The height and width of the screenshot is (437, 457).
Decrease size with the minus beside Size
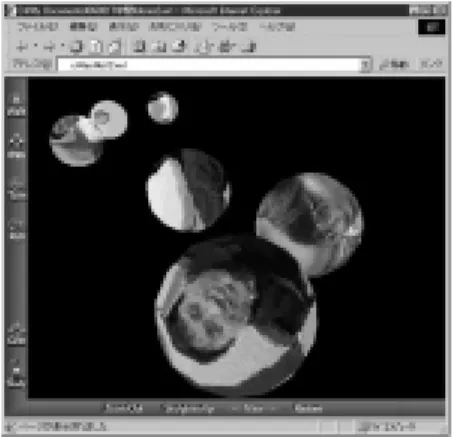[235, 408]
